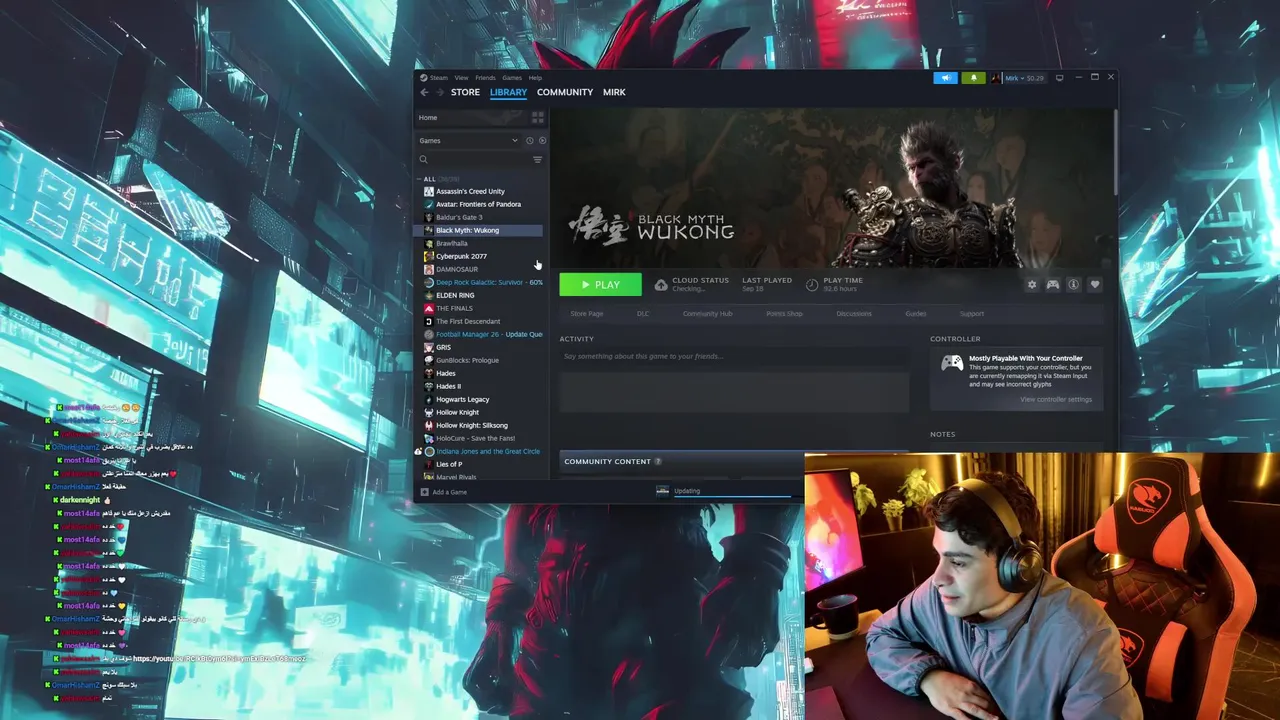The height and width of the screenshot is (720, 1280).
Task: Open the MIRK profile tab
Action: pyautogui.click(x=614, y=92)
